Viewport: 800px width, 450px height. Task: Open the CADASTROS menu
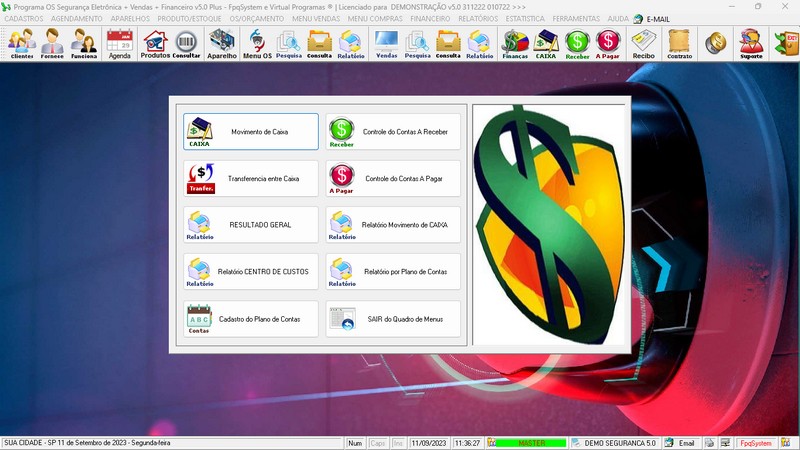click(24, 18)
